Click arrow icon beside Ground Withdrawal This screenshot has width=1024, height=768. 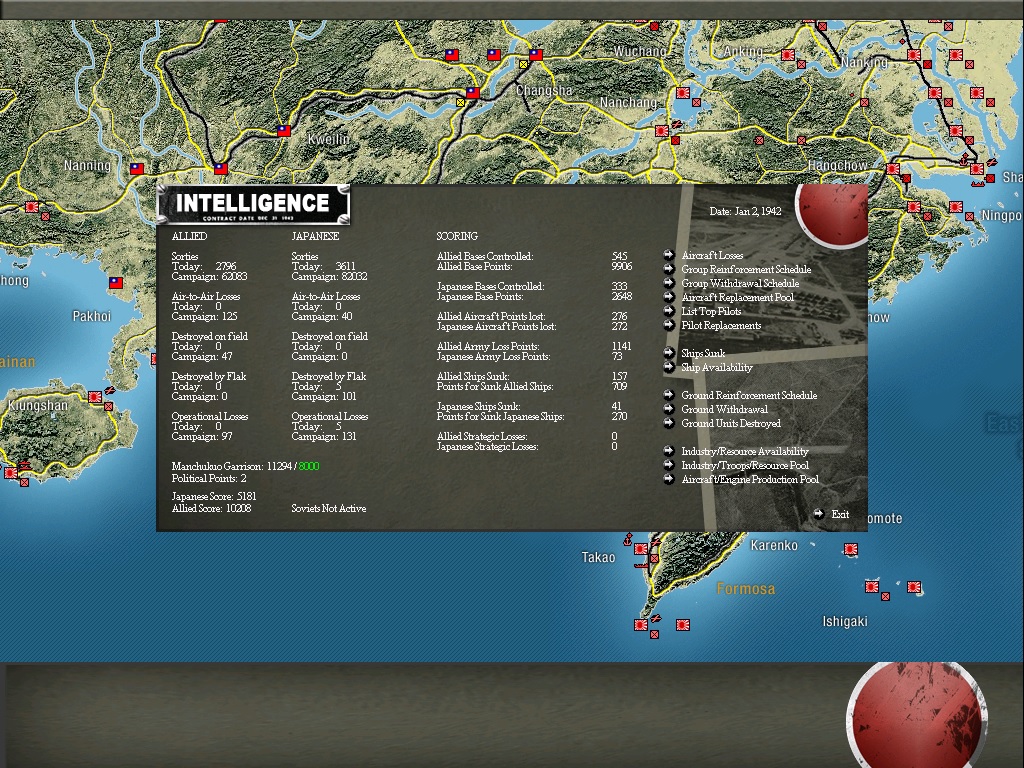[x=669, y=409]
